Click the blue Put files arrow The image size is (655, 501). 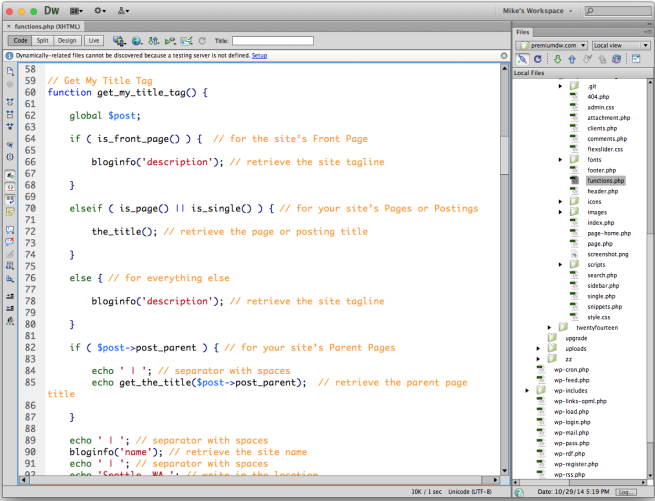pyautogui.click(x=572, y=59)
